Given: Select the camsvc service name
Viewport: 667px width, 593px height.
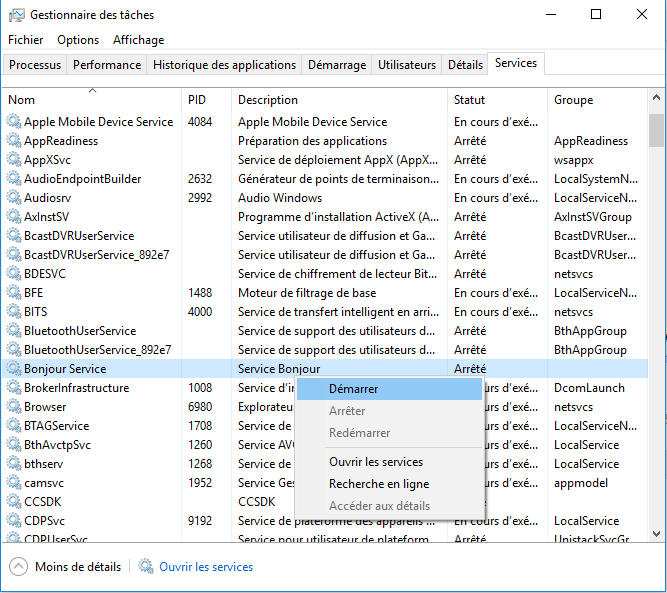Looking at the screenshot, I should coord(44,483).
